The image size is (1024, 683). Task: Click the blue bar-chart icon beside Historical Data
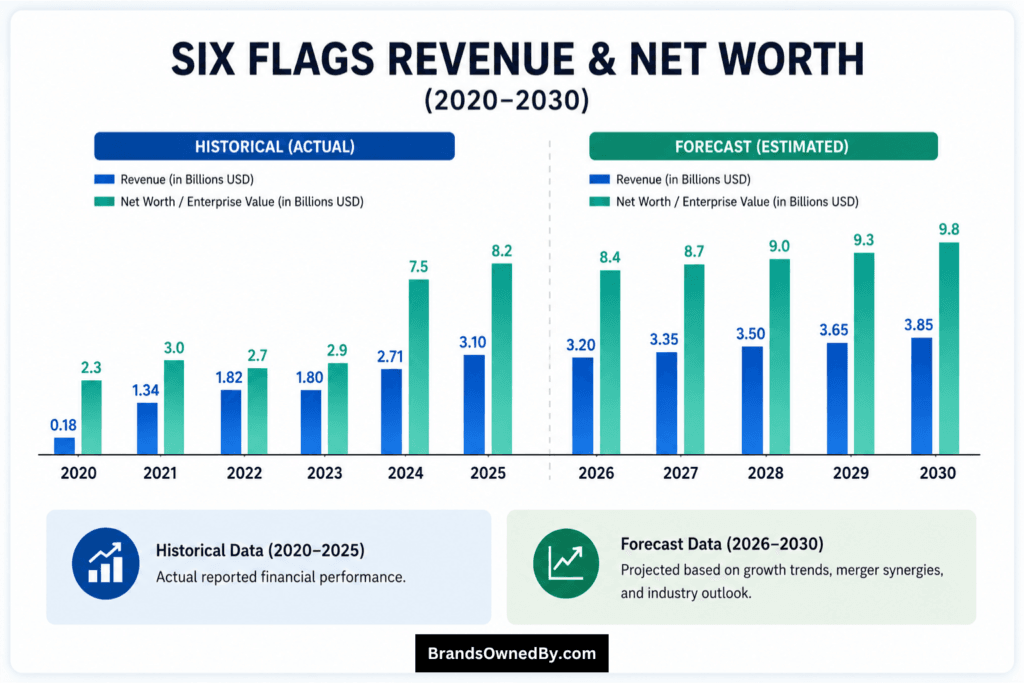pos(105,564)
